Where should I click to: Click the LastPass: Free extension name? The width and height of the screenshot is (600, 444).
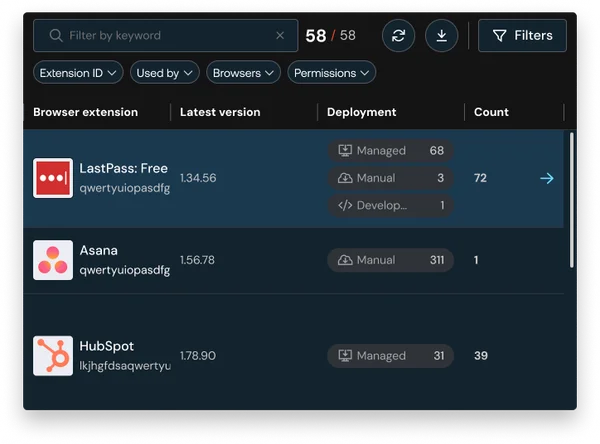click(x=124, y=168)
